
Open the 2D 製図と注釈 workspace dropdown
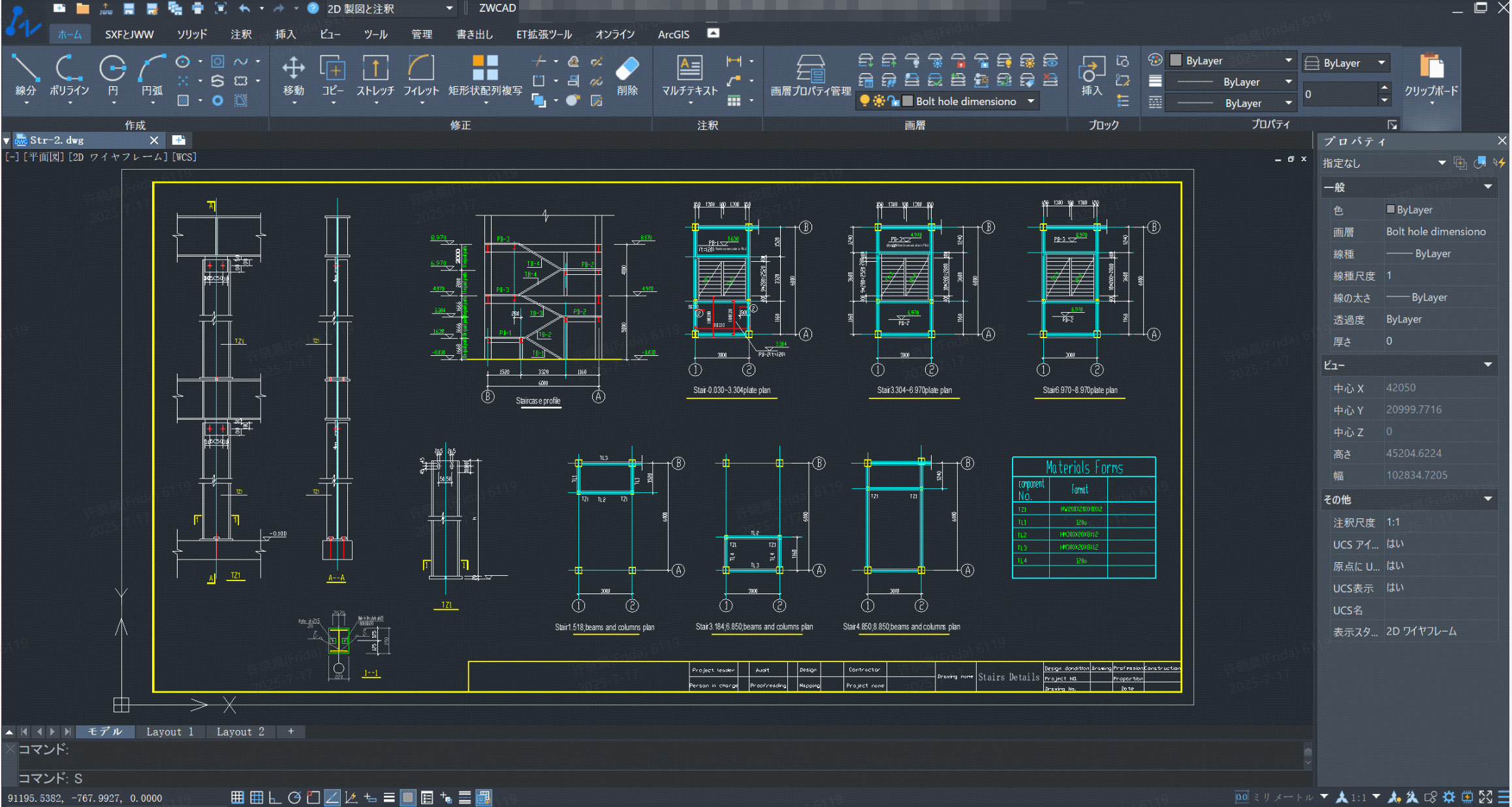pyautogui.click(x=449, y=8)
